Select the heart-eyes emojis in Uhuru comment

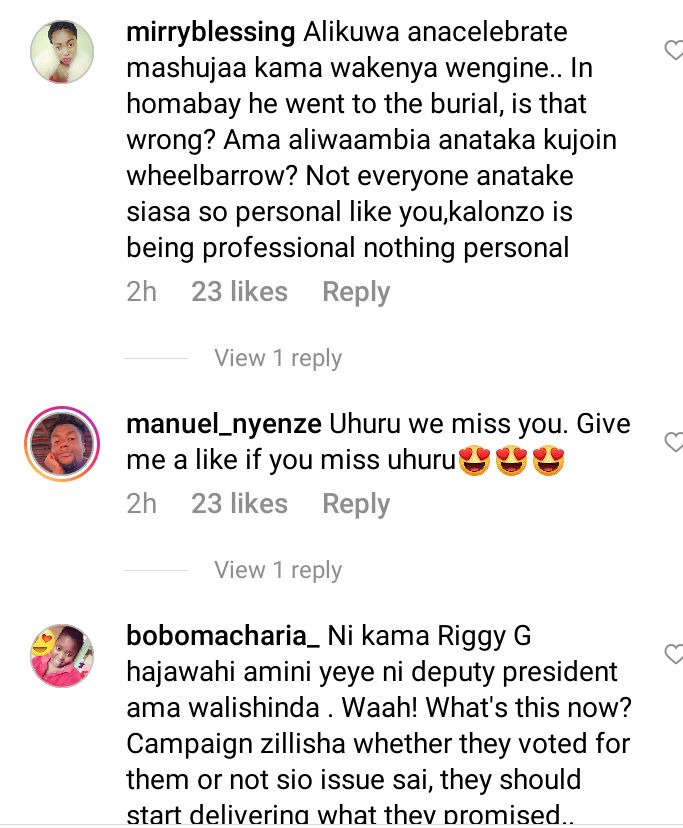click(x=511, y=460)
